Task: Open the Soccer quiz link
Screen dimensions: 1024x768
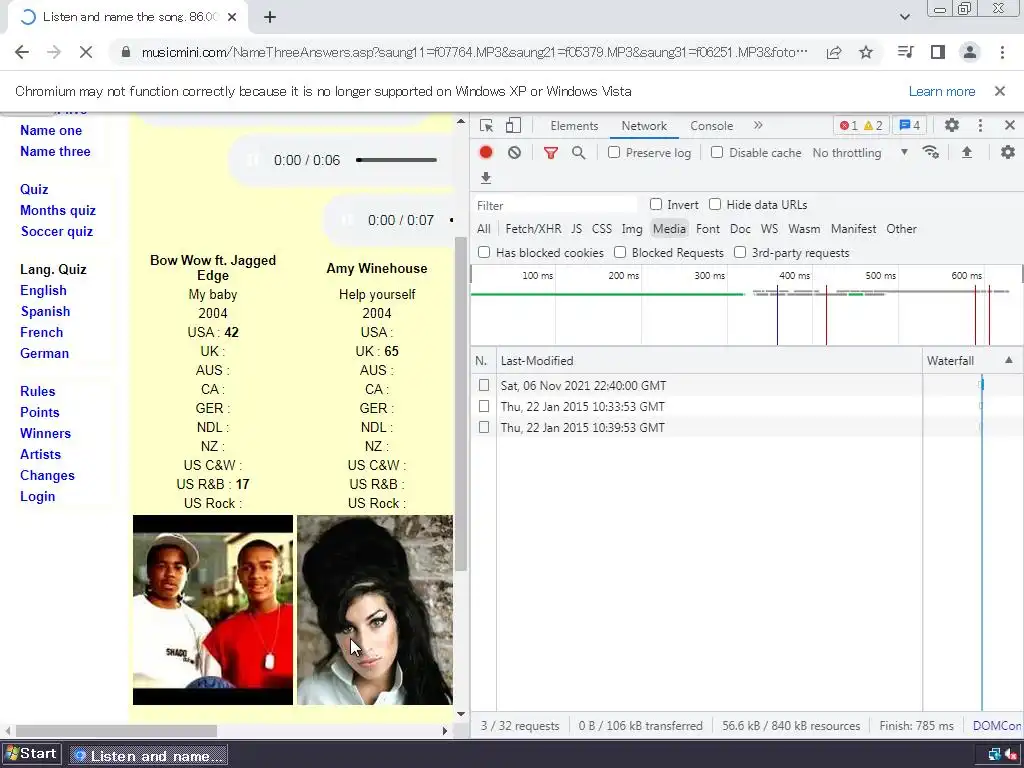Action: [x=57, y=231]
